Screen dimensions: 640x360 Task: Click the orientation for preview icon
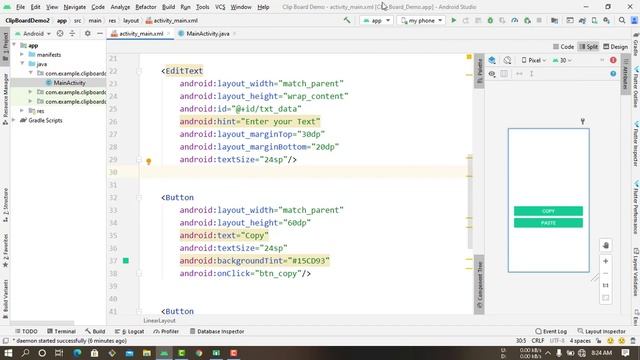(507, 60)
